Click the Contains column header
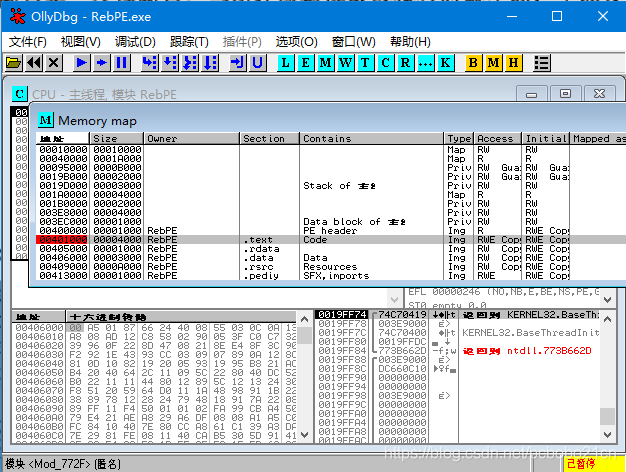The image size is (626, 472). 371,139
